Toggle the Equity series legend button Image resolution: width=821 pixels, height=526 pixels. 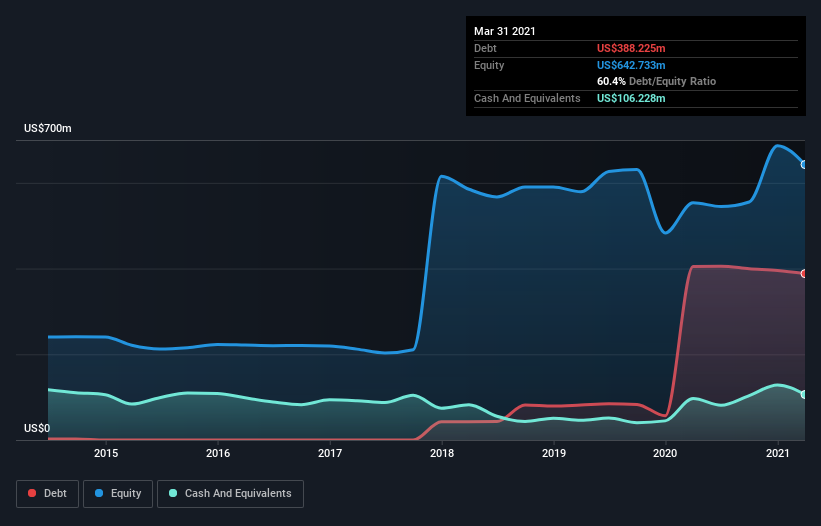(x=118, y=494)
